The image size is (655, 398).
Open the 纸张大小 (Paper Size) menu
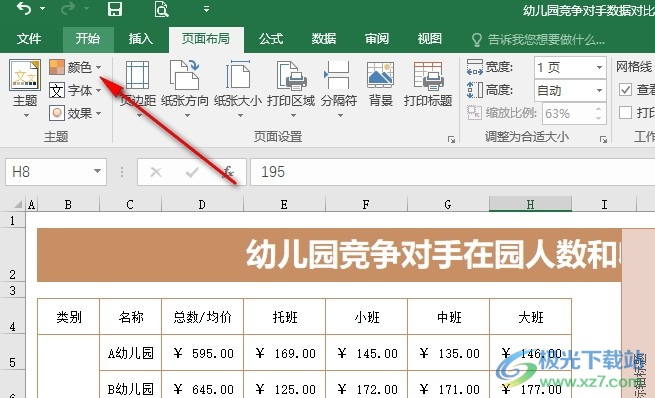238,89
